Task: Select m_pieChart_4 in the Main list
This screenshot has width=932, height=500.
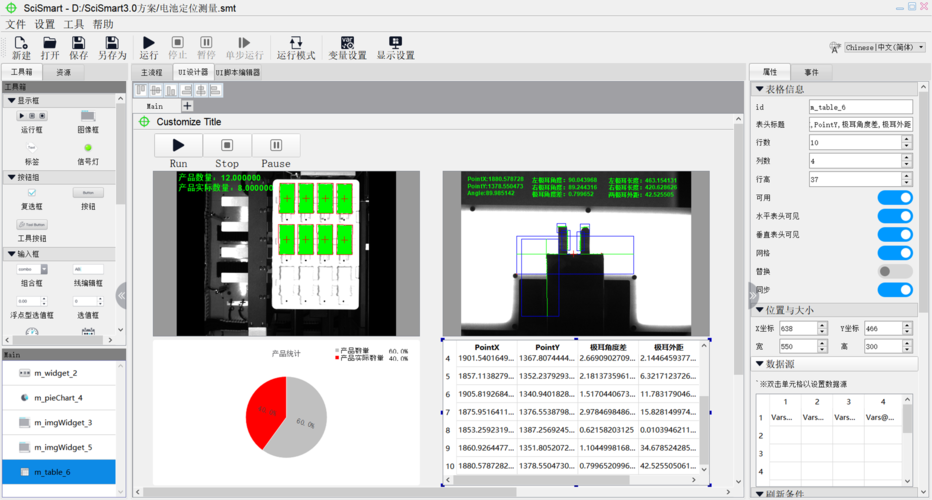Action: pyautogui.click(x=59, y=398)
